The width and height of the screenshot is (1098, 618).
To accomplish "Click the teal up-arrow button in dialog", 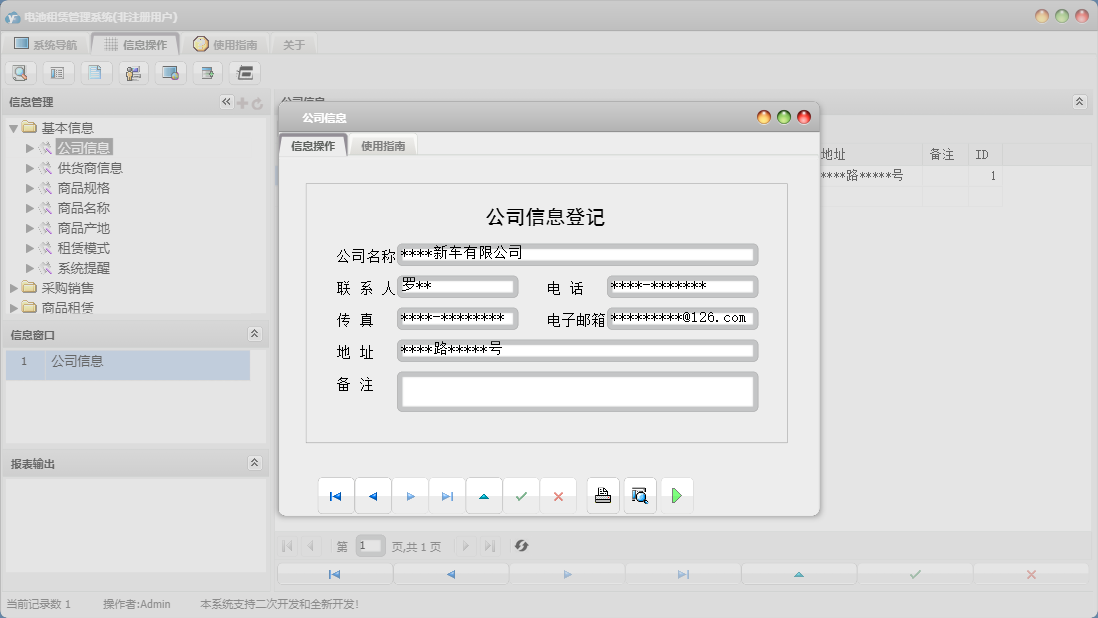I will (x=484, y=496).
